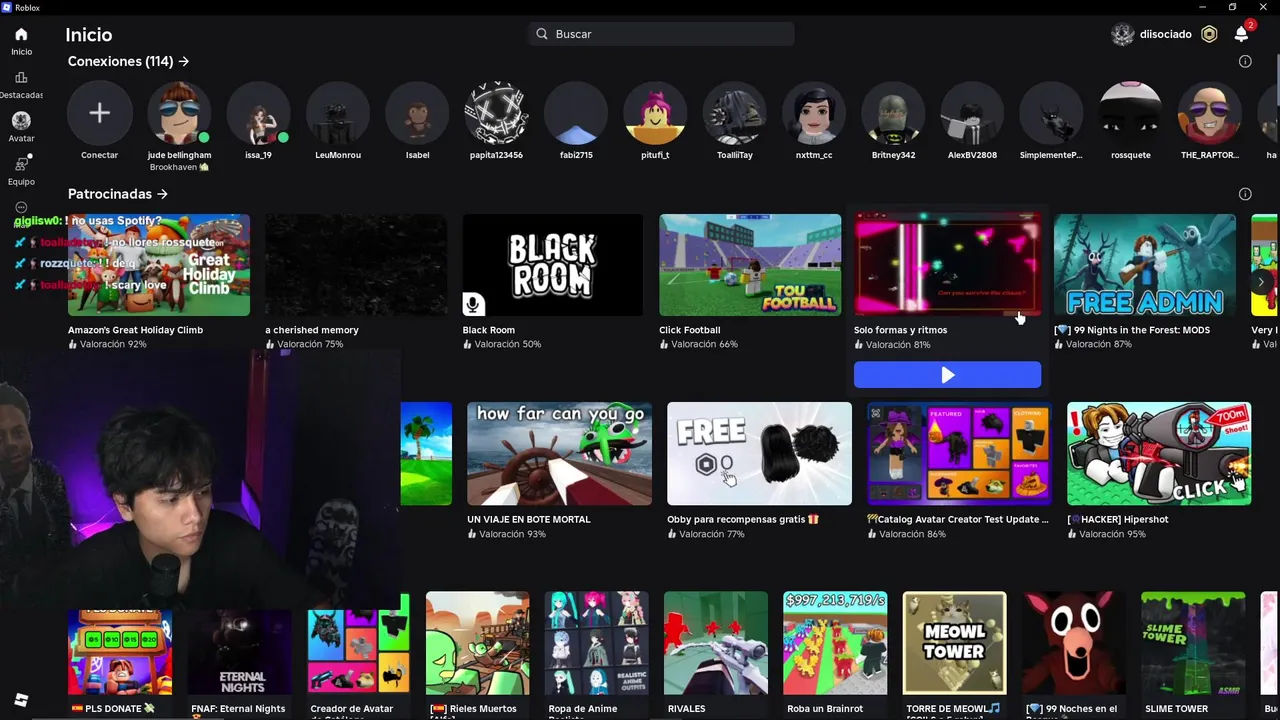Image resolution: width=1280 pixels, height=720 pixels.
Task: Open the Click Football game thumbnail
Action: point(750,265)
